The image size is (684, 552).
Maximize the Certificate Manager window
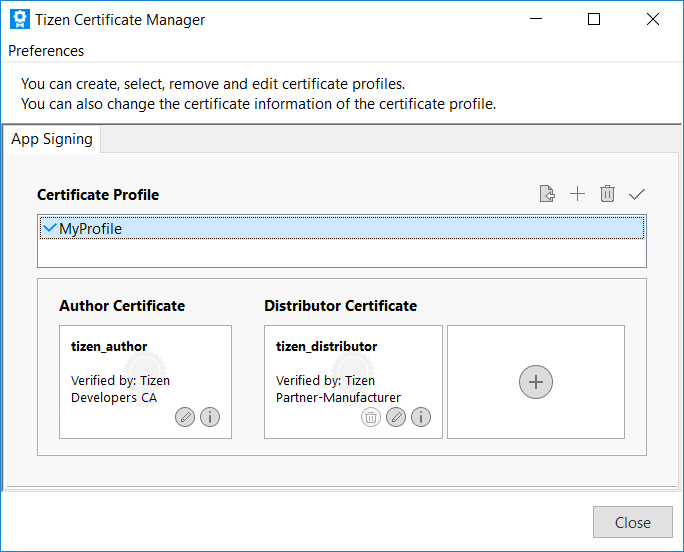pos(594,19)
